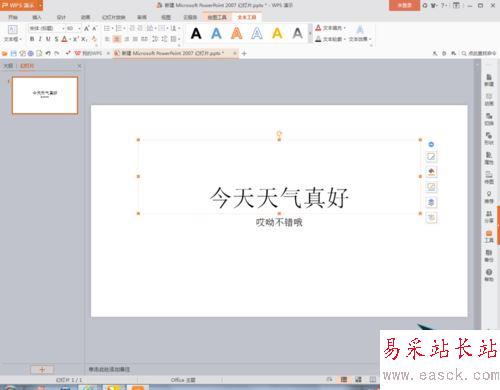Viewport: 500px width, 390px height.
Task: Toggle text shadow S button
Action: pyautogui.click(x=56, y=39)
